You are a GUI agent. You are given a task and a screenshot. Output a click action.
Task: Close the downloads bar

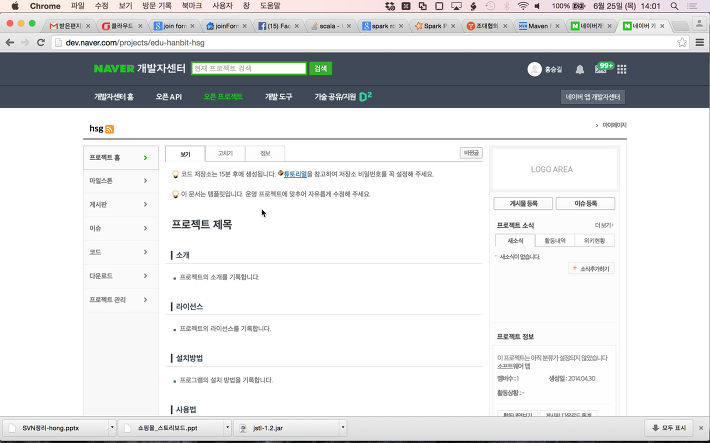(x=701, y=428)
